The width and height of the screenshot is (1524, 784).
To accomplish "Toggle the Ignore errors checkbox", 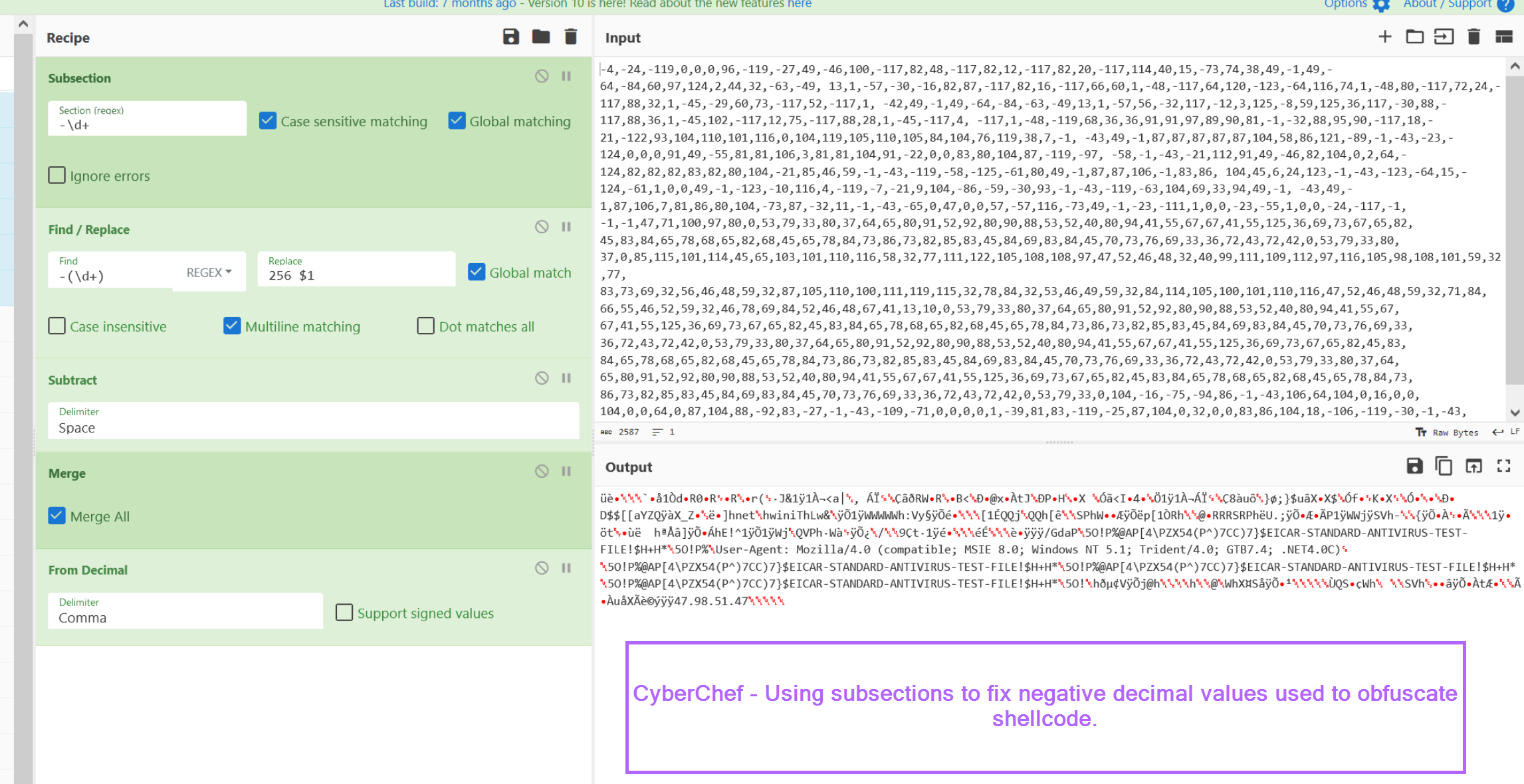I will tap(57, 175).
